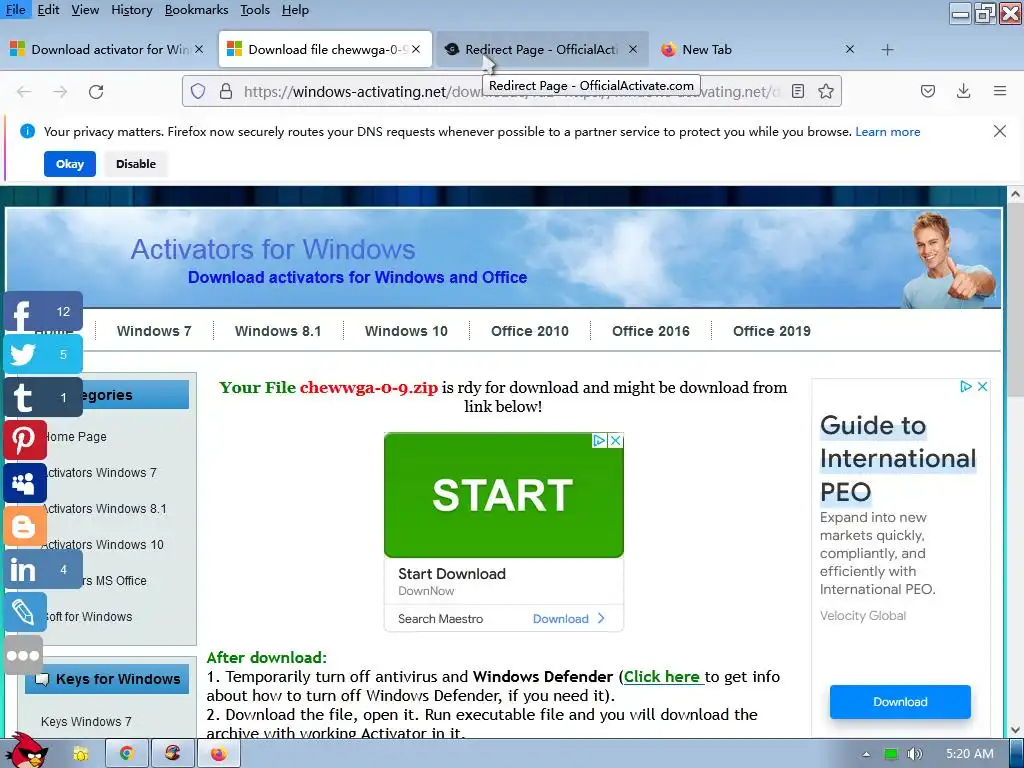1024x768 pixels.
Task: Open the Click here Defender link
Action: pyautogui.click(x=664, y=677)
